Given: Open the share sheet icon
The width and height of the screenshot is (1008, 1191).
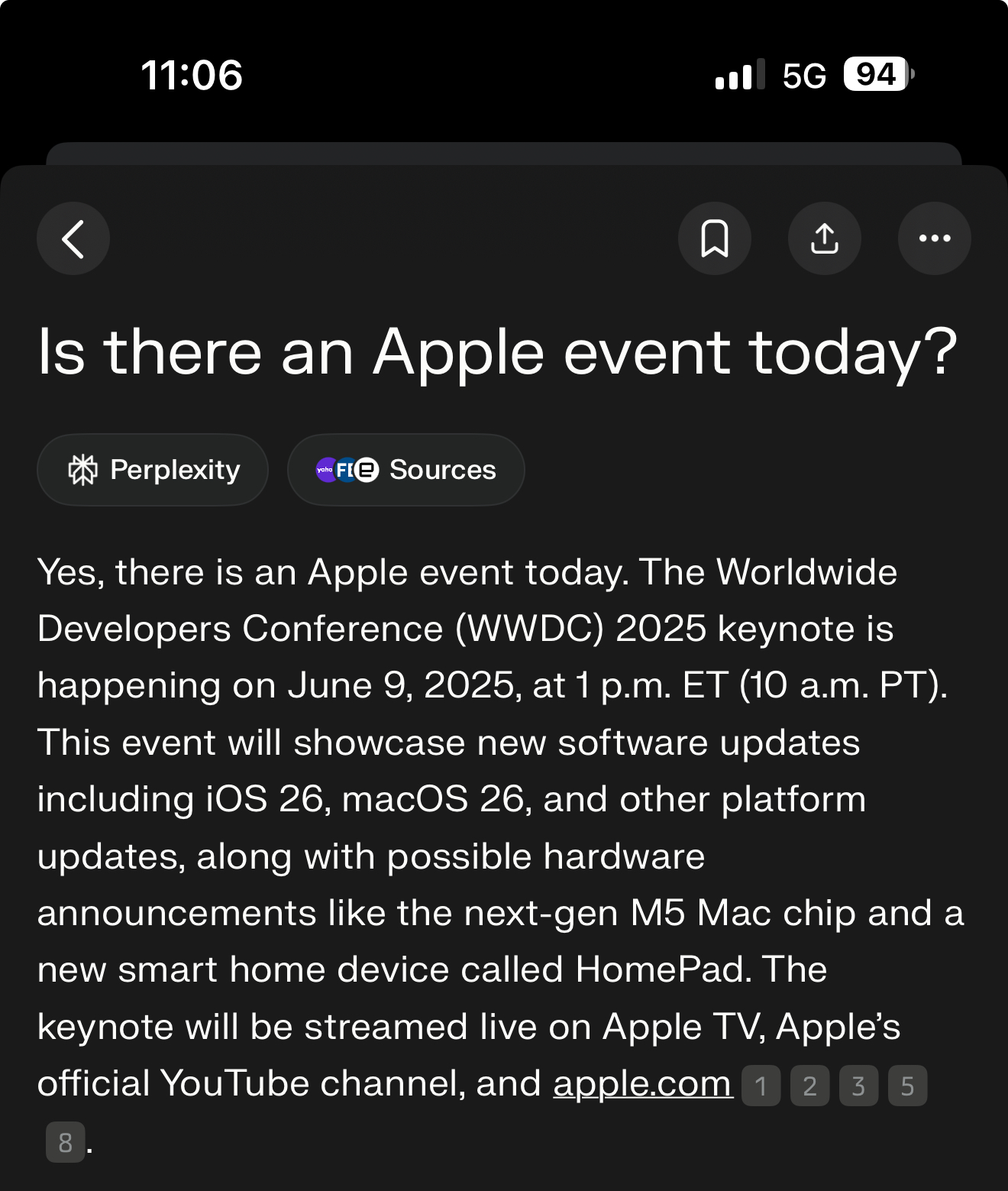Looking at the screenshot, I should (825, 238).
